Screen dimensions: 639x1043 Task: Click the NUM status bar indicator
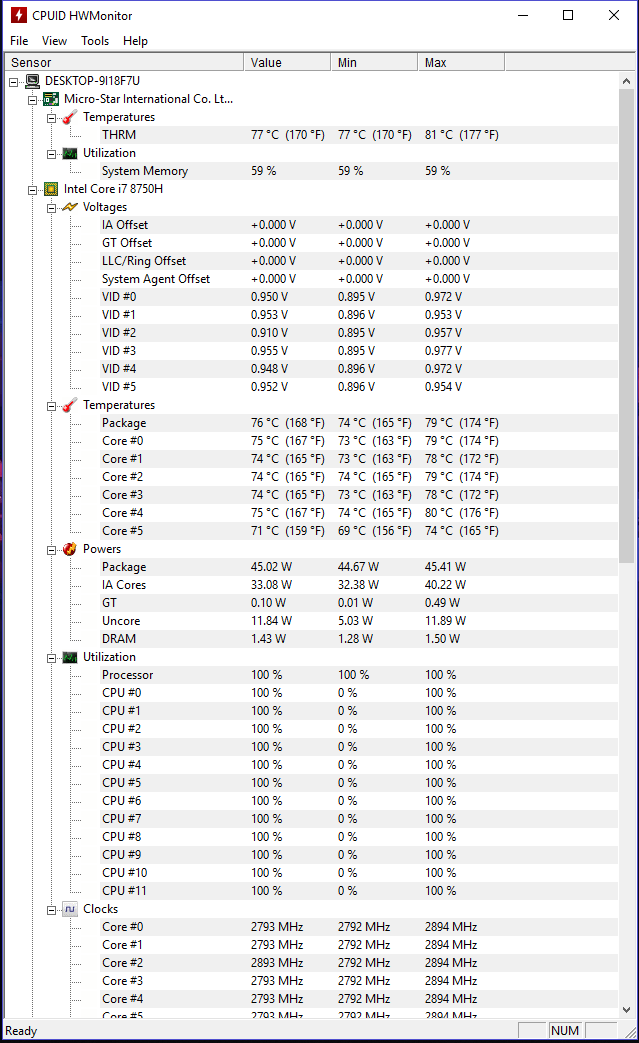tap(565, 1030)
